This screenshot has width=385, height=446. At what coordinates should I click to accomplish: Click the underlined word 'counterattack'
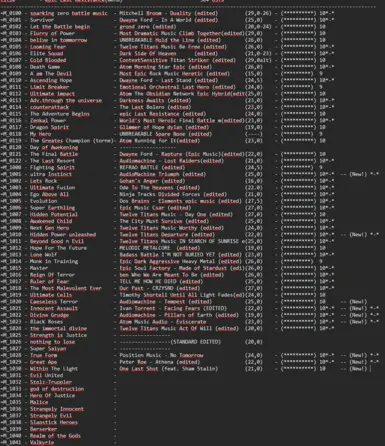(x=49, y=107)
